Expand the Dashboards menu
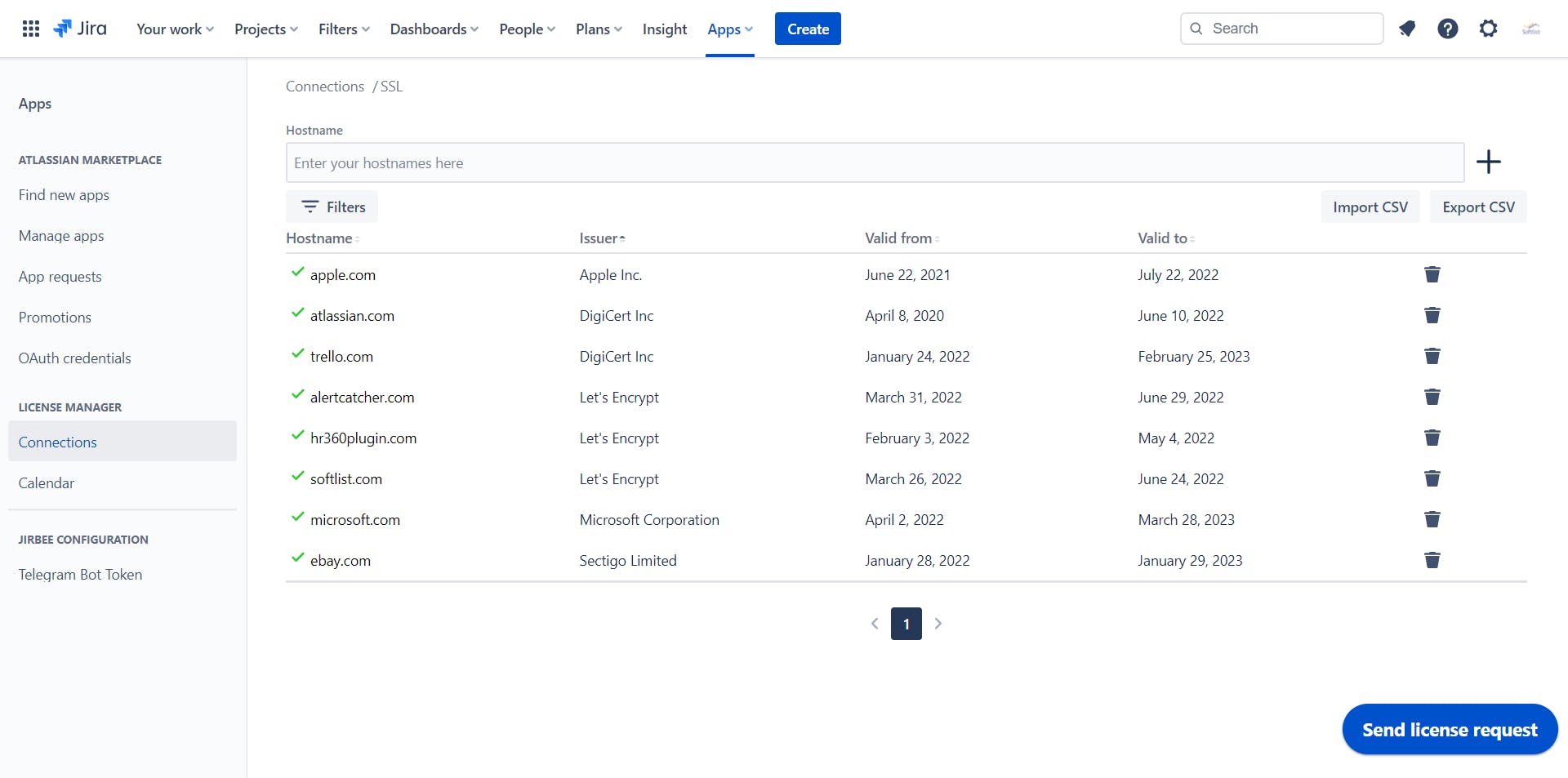The image size is (1568, 778). click(434, 29)
